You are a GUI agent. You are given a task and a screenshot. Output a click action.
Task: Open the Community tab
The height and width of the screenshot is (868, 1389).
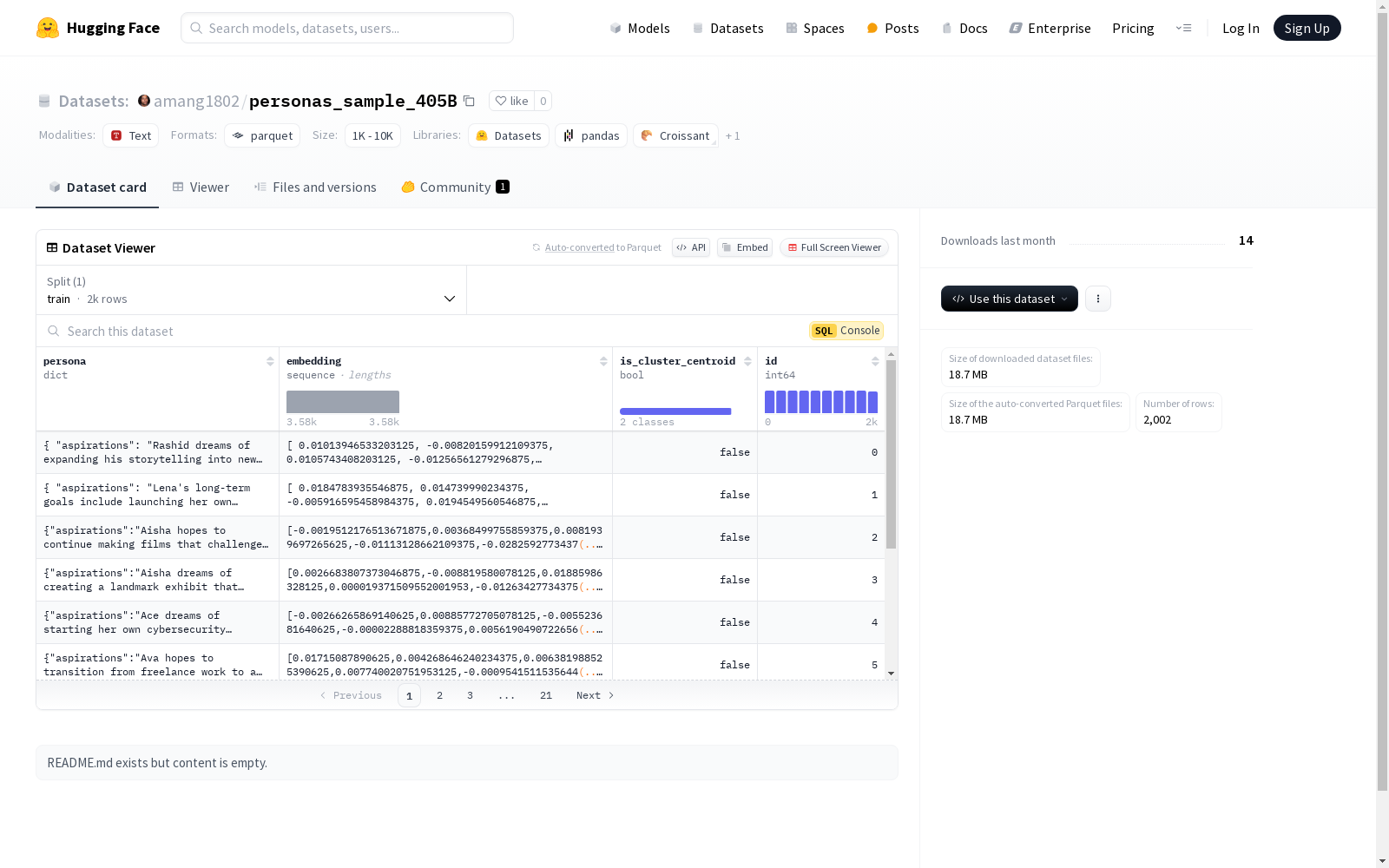[455, 187]
